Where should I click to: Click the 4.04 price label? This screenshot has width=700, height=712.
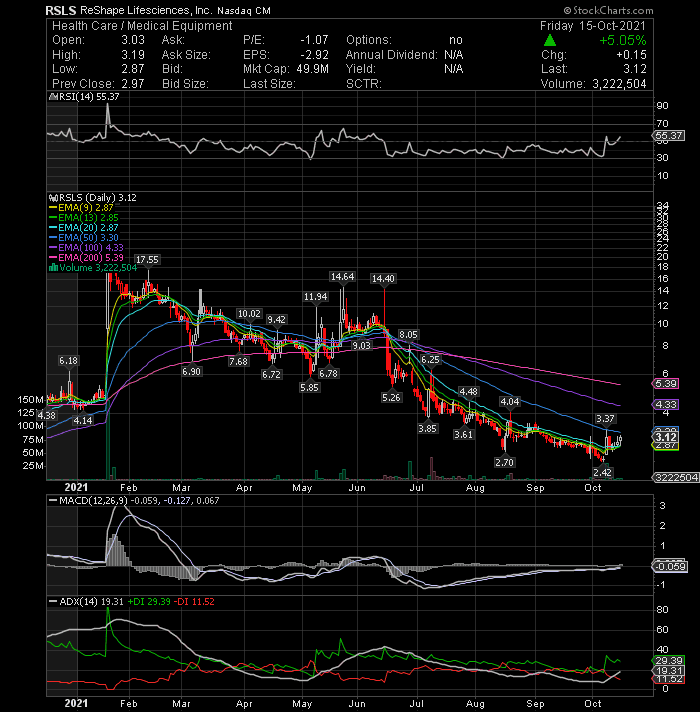tap(510, 402)
